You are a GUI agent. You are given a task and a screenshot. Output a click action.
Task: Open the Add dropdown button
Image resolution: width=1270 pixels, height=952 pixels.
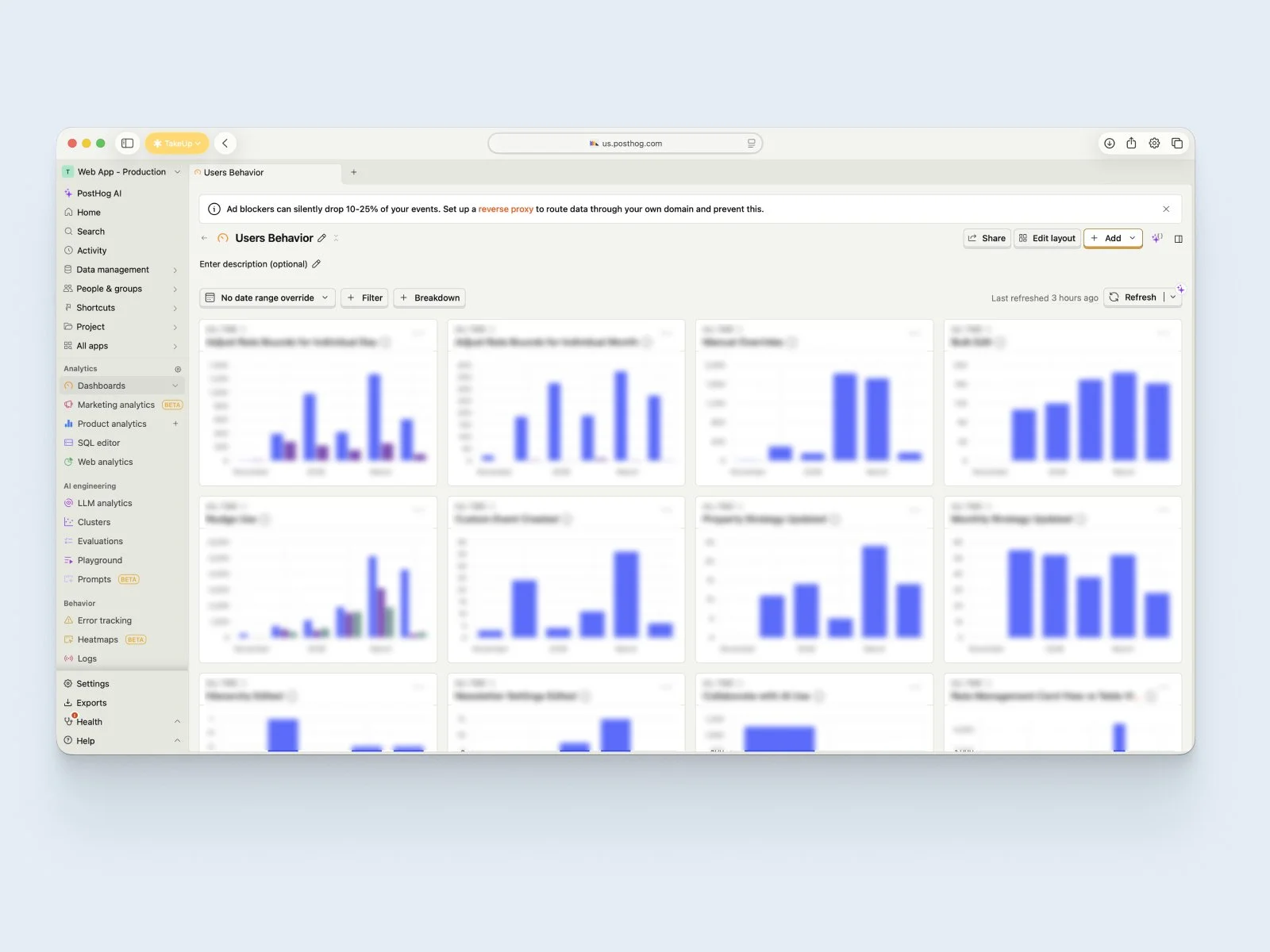click(x=1113, y=238)
